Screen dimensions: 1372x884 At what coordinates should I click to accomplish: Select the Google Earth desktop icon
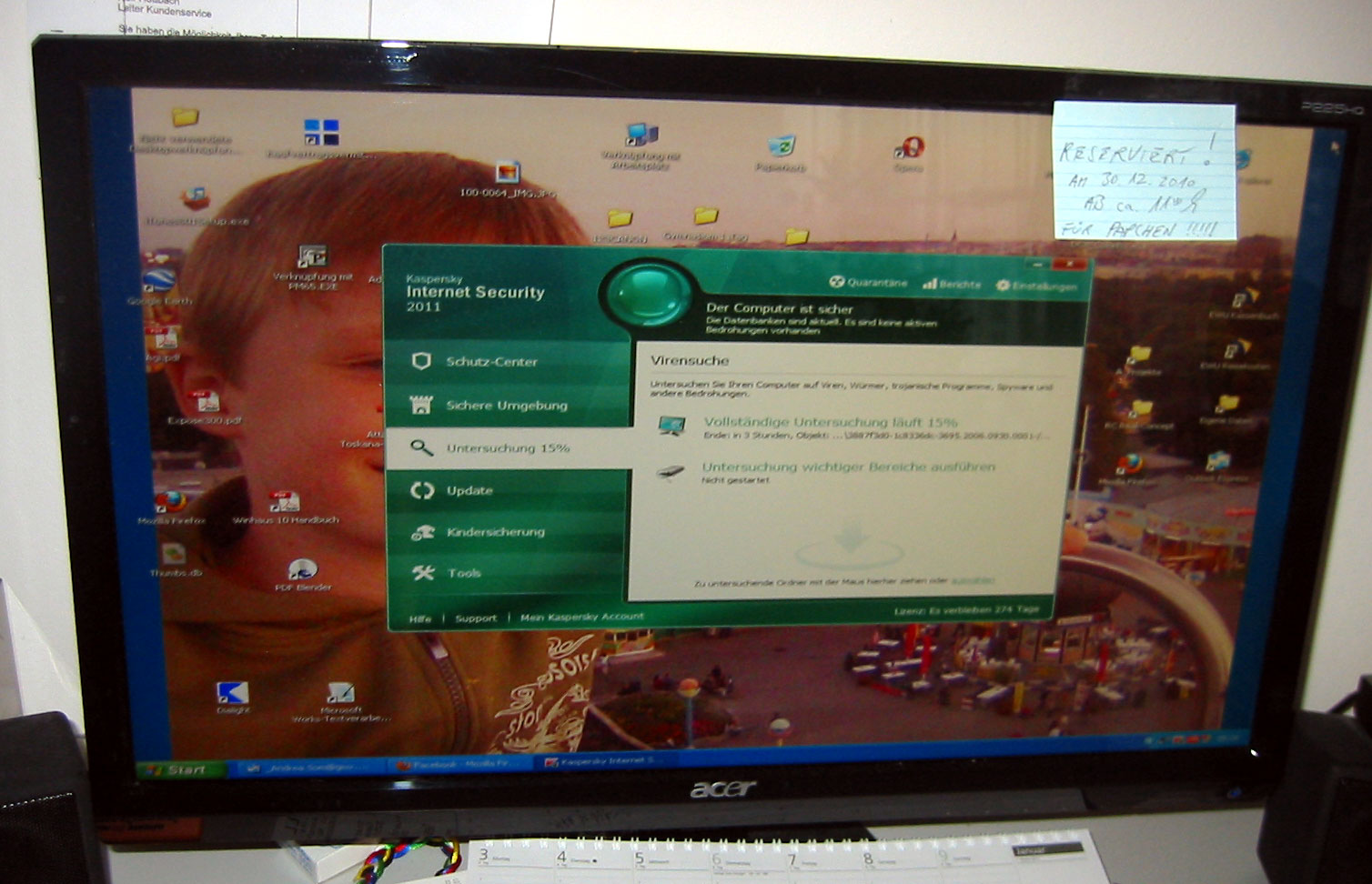[x=158, y=286]
